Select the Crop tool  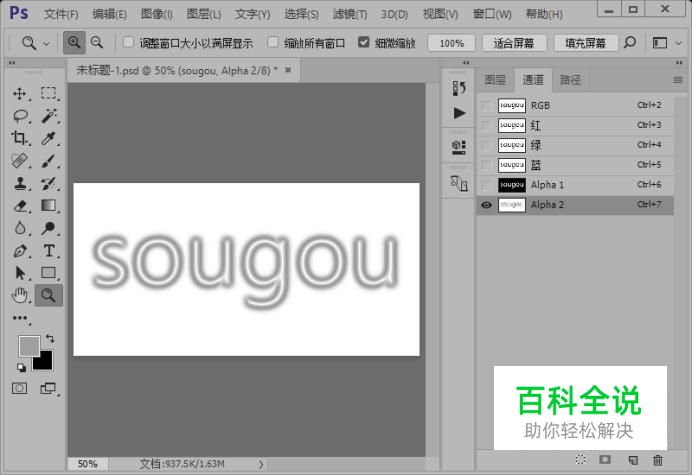tap(19, 138)
